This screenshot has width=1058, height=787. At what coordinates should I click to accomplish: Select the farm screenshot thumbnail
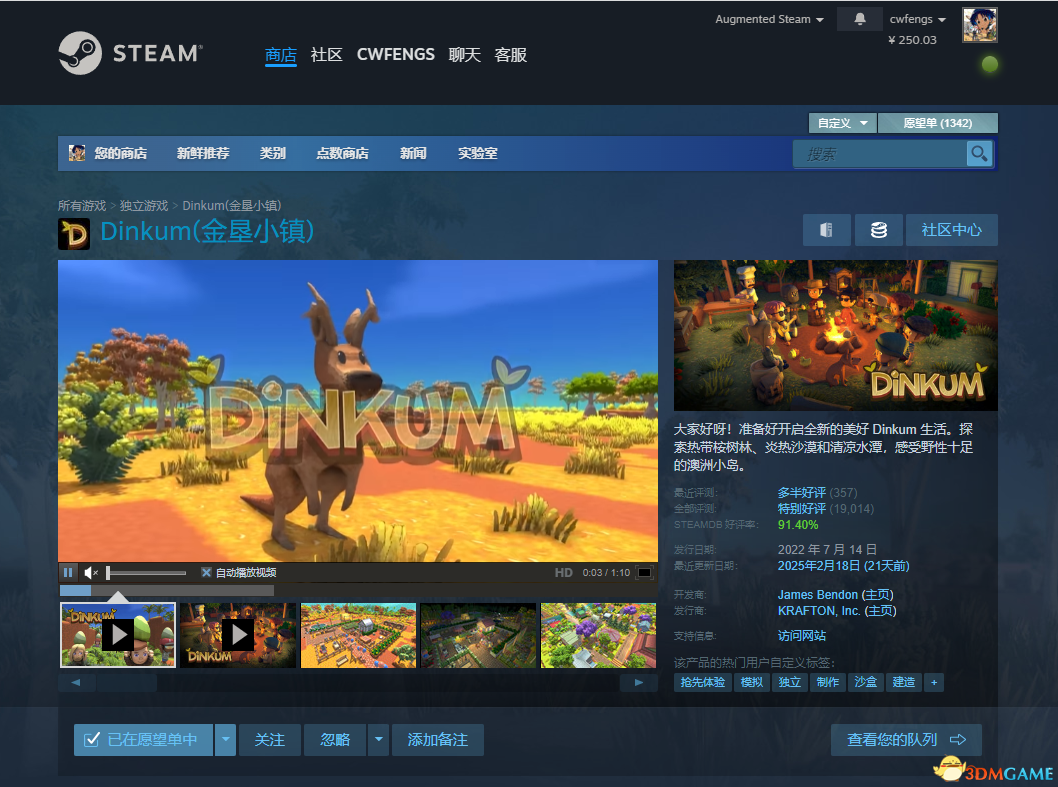click(x=358, y=635)
